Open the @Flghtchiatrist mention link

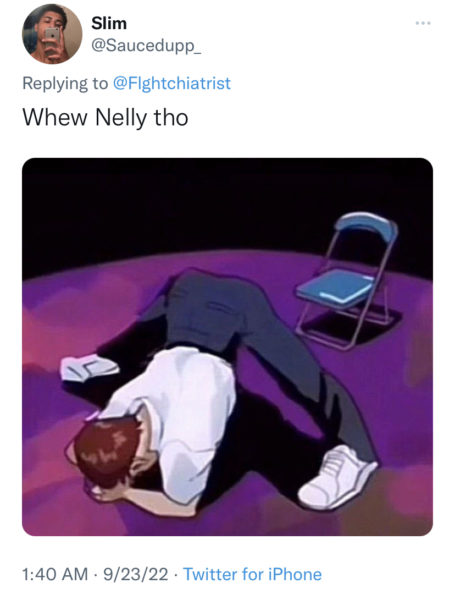(171, 83)
